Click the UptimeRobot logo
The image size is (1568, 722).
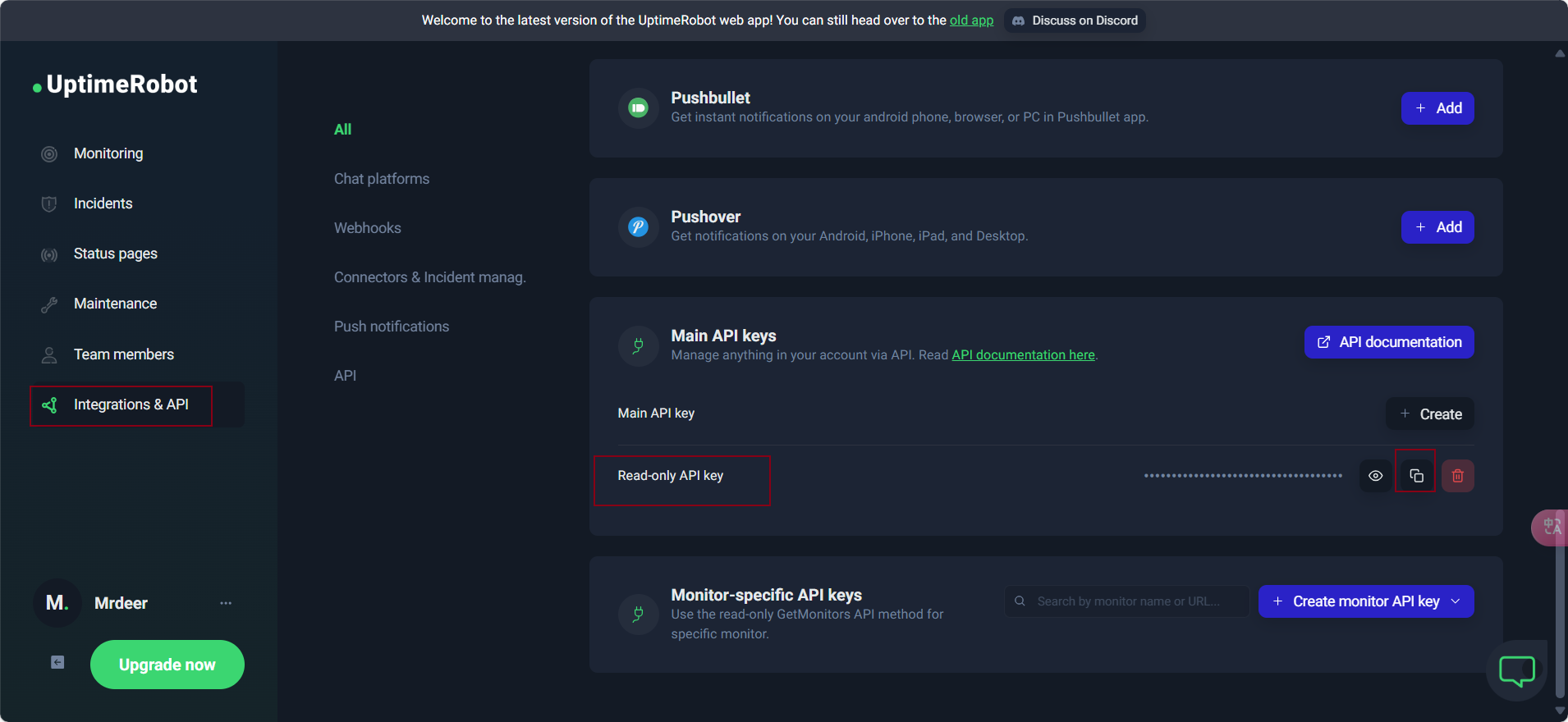point(115,85)
